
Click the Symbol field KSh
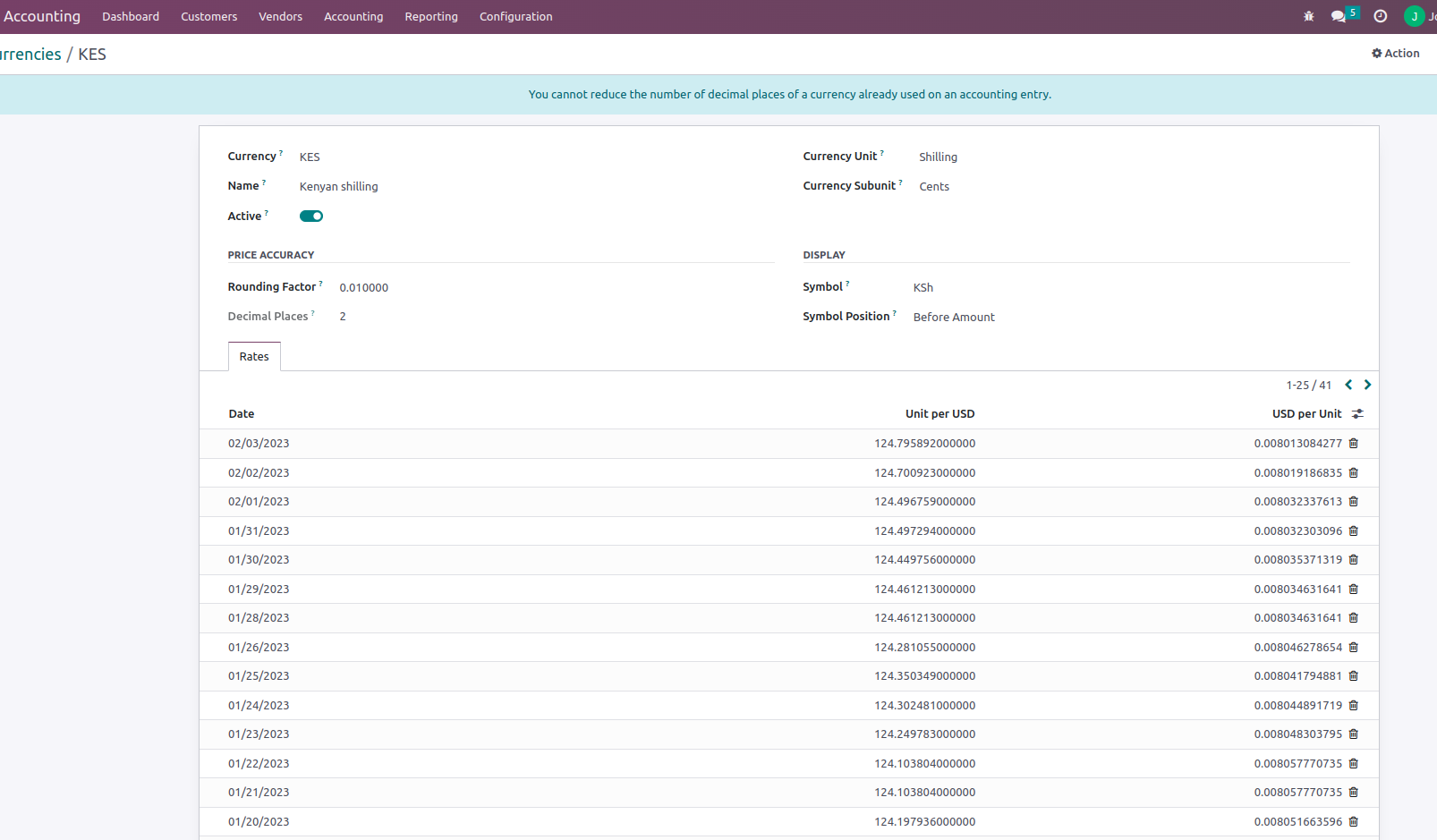click(923, 288)
